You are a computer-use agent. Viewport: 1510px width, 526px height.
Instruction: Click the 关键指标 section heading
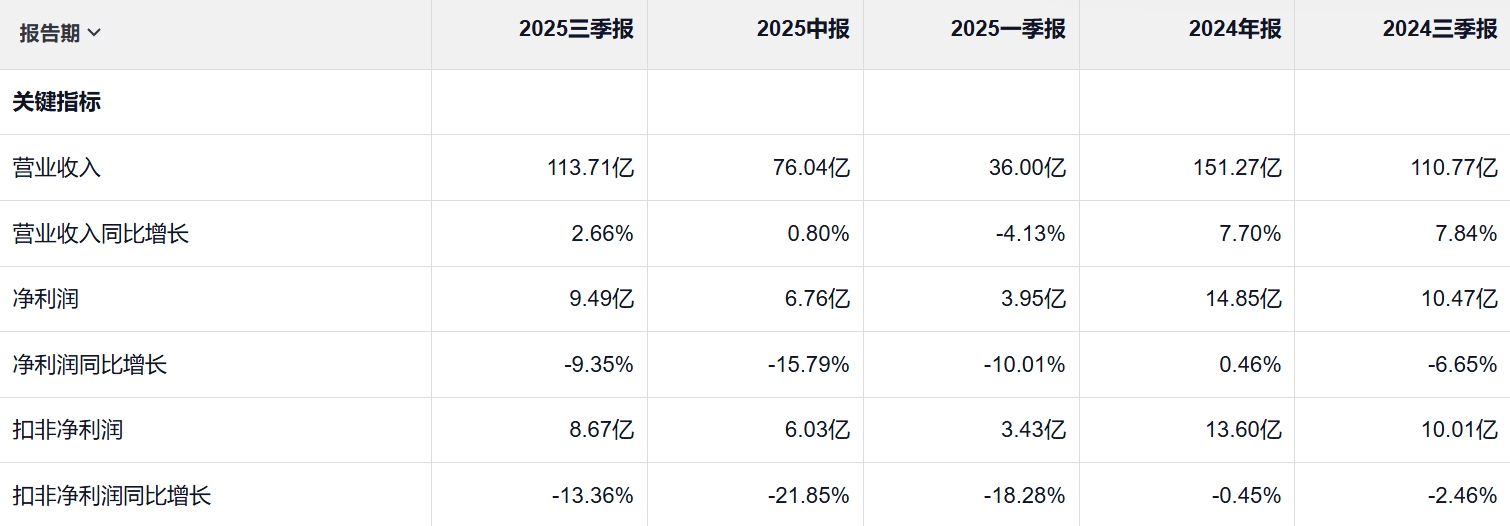56,102
